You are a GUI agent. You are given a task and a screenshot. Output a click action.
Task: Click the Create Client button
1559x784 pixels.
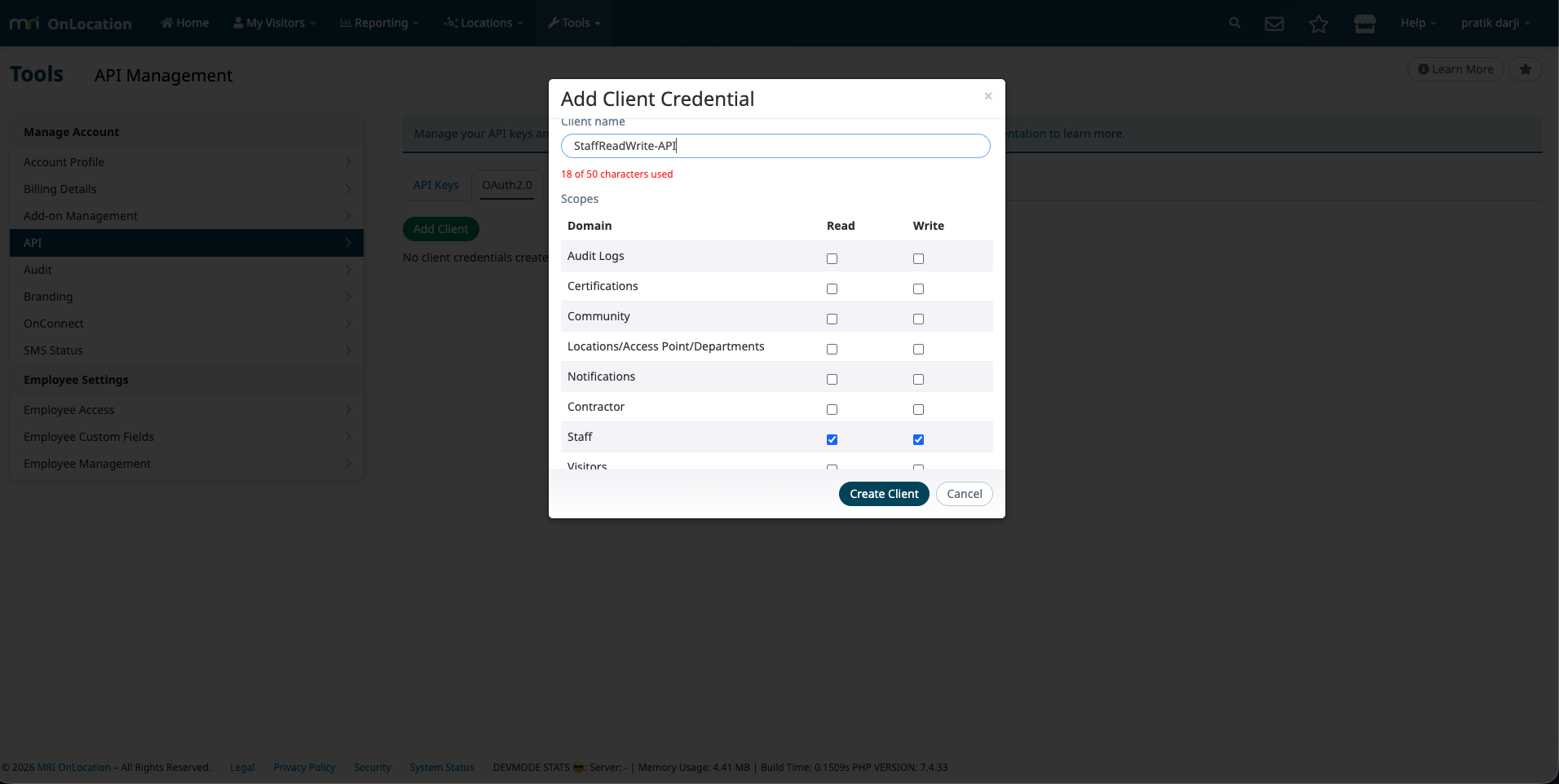tap(883, 494)
